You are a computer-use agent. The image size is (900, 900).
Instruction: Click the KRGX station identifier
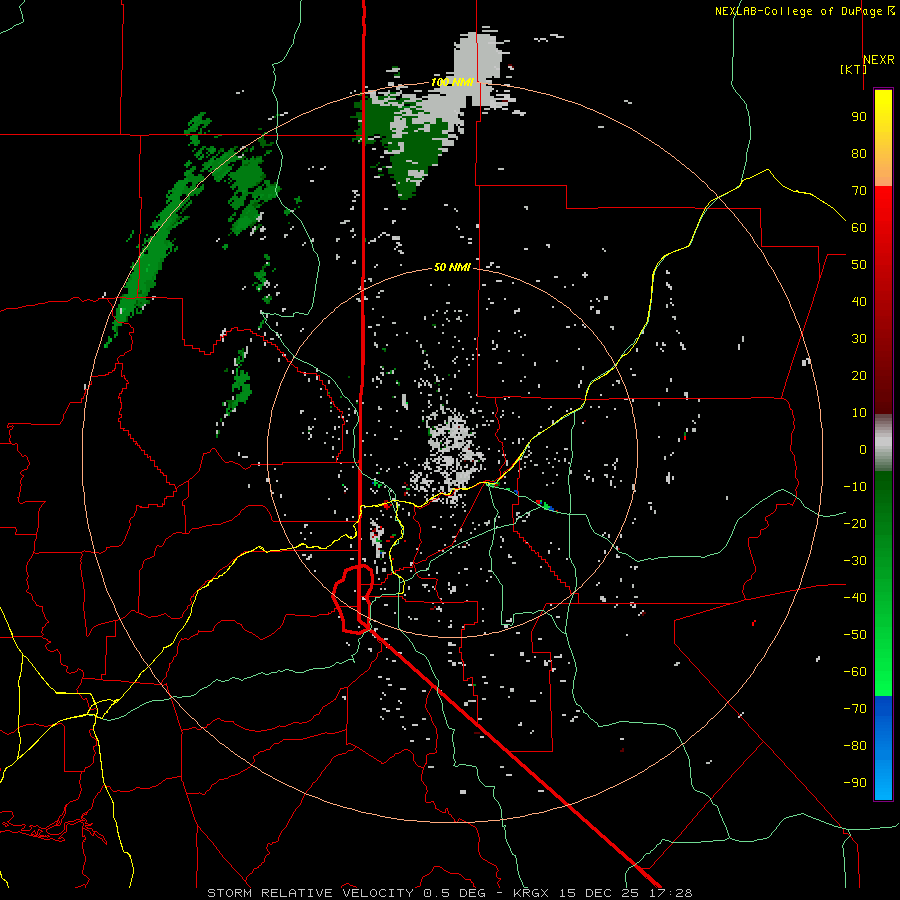(x=531, y=893)
